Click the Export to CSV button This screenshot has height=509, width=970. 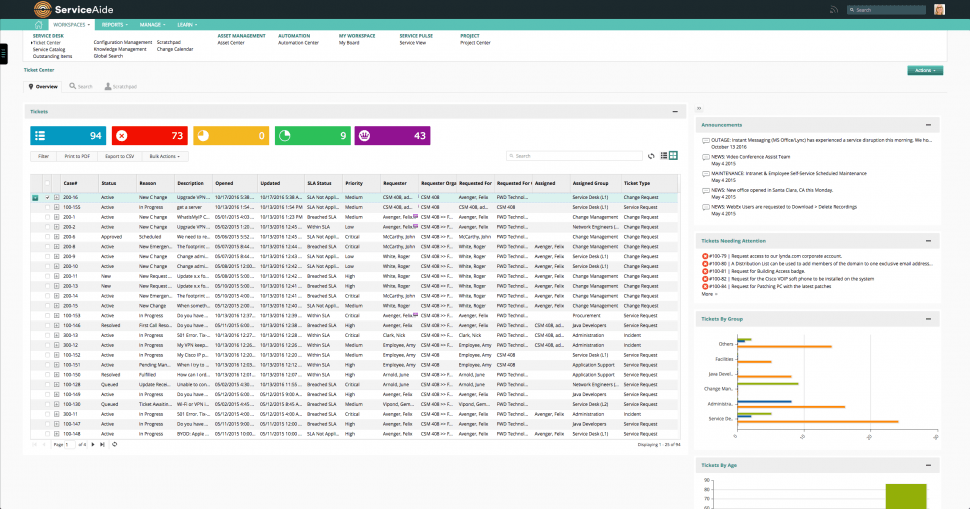pos(119,156)
